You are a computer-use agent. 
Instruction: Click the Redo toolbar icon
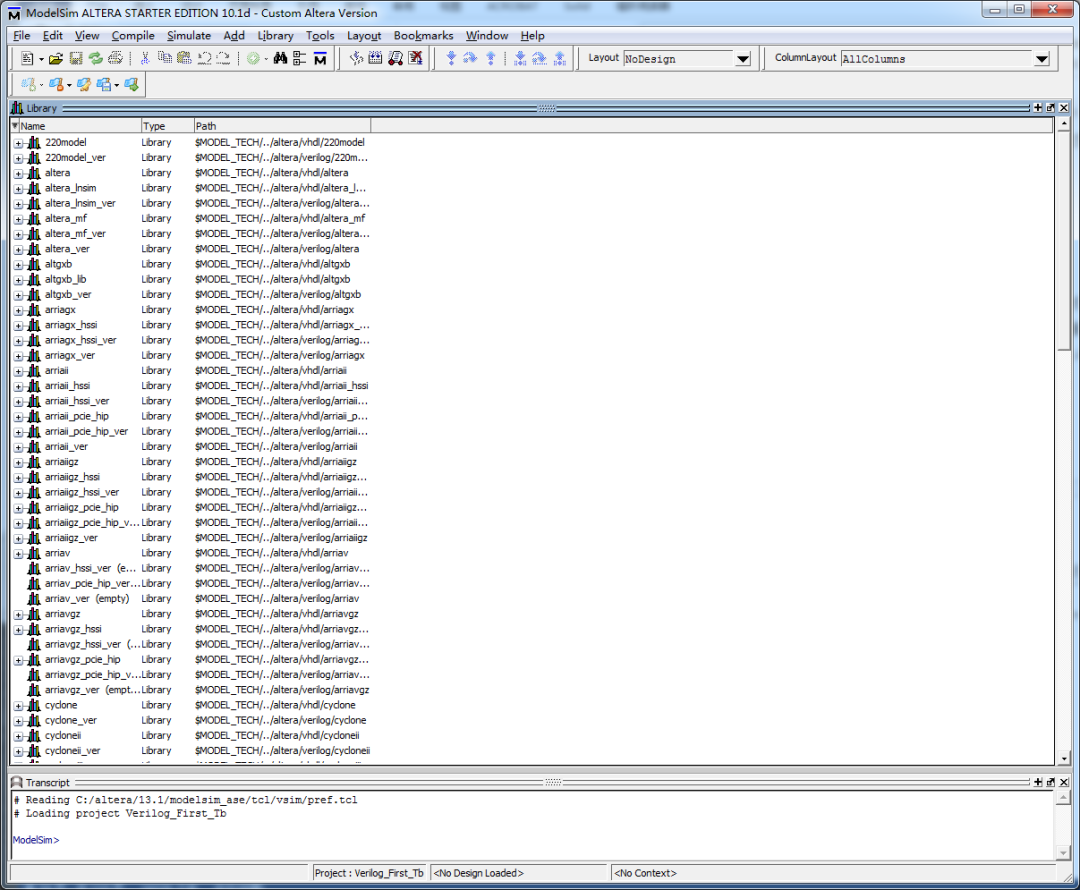(223, 59)
